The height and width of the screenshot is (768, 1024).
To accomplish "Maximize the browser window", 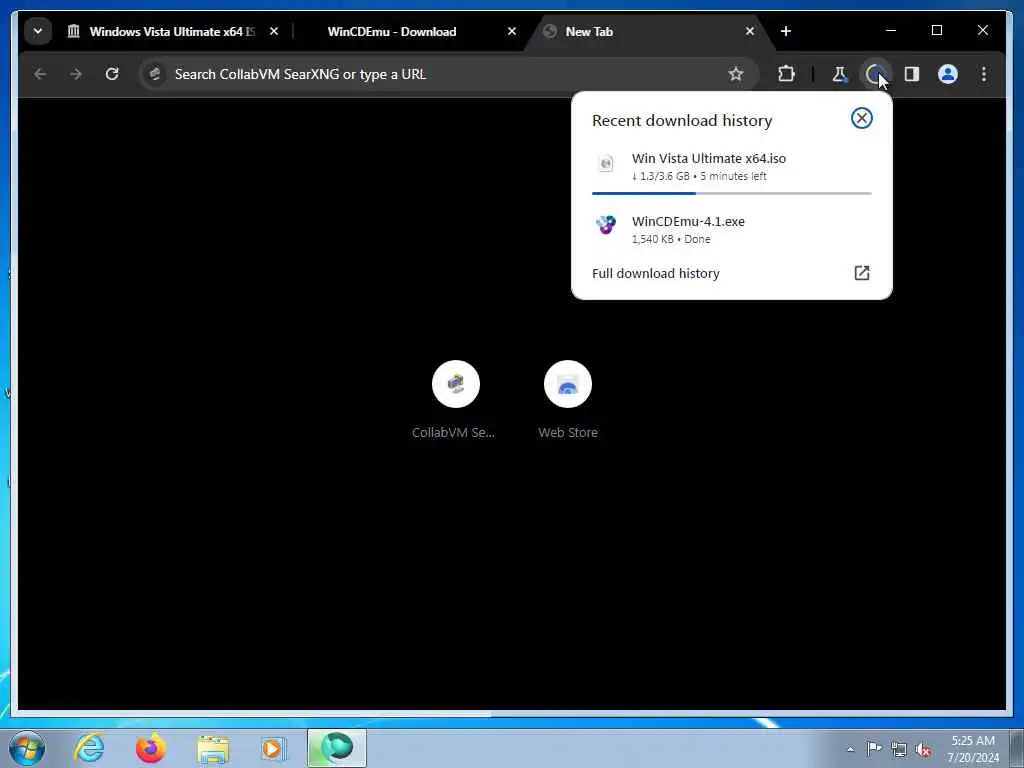I will 936,31.
